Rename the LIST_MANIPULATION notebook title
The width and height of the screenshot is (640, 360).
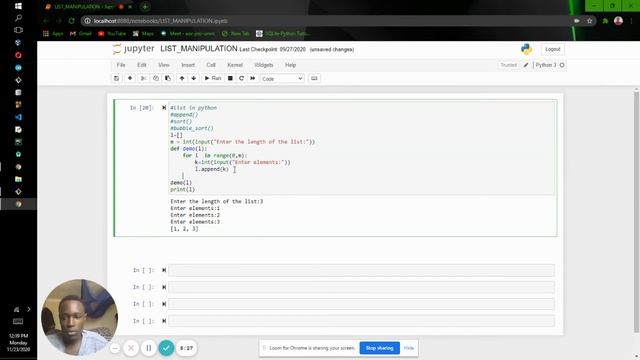point(199,49)
